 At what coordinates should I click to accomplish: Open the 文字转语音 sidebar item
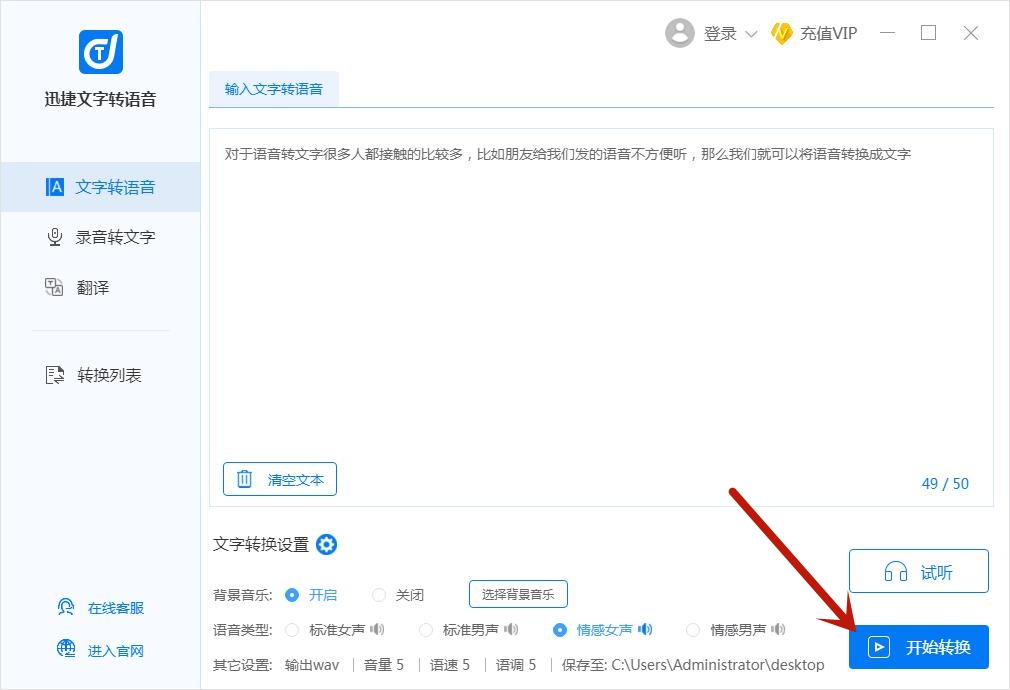pos(100,187)
